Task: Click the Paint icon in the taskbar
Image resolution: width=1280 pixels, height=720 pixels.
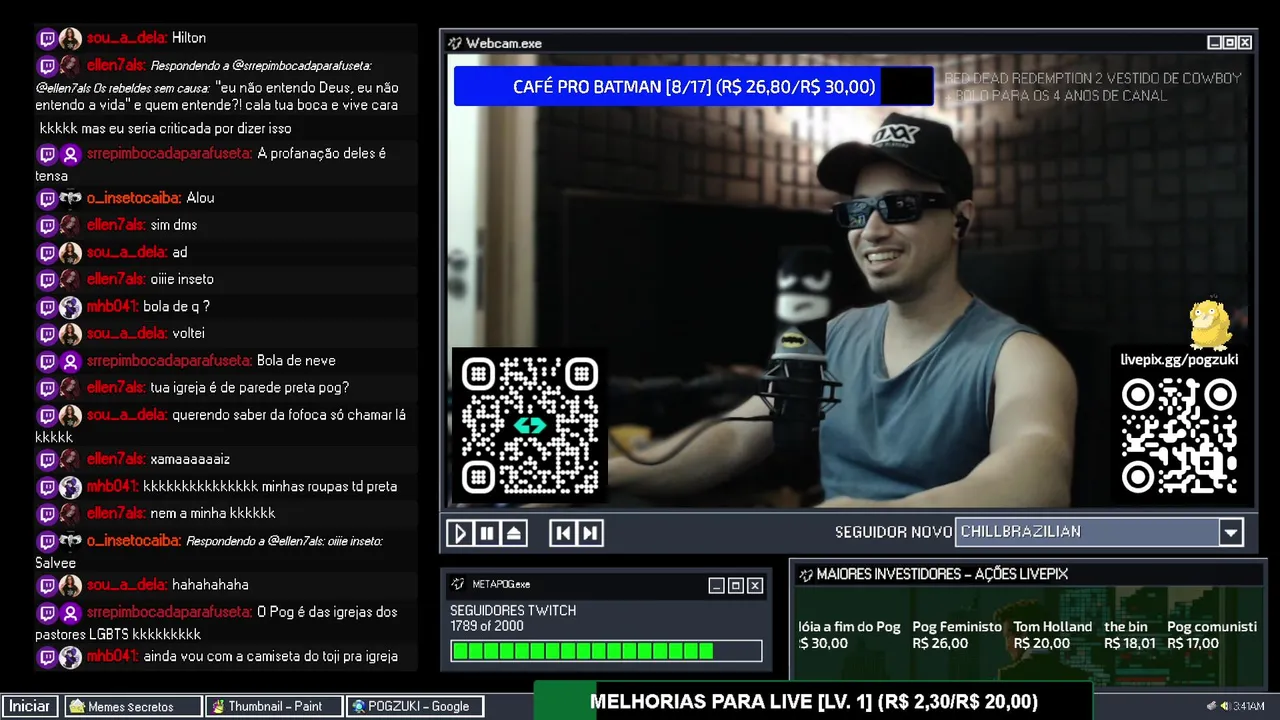Action: 217,706
